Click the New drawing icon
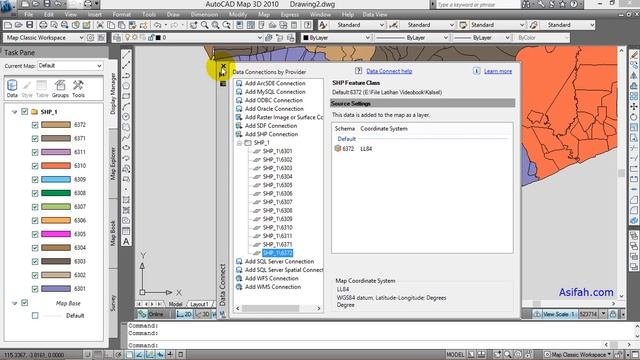Image resolution: width=640 pixels, height=360 pixels. (x=8, y=25)
